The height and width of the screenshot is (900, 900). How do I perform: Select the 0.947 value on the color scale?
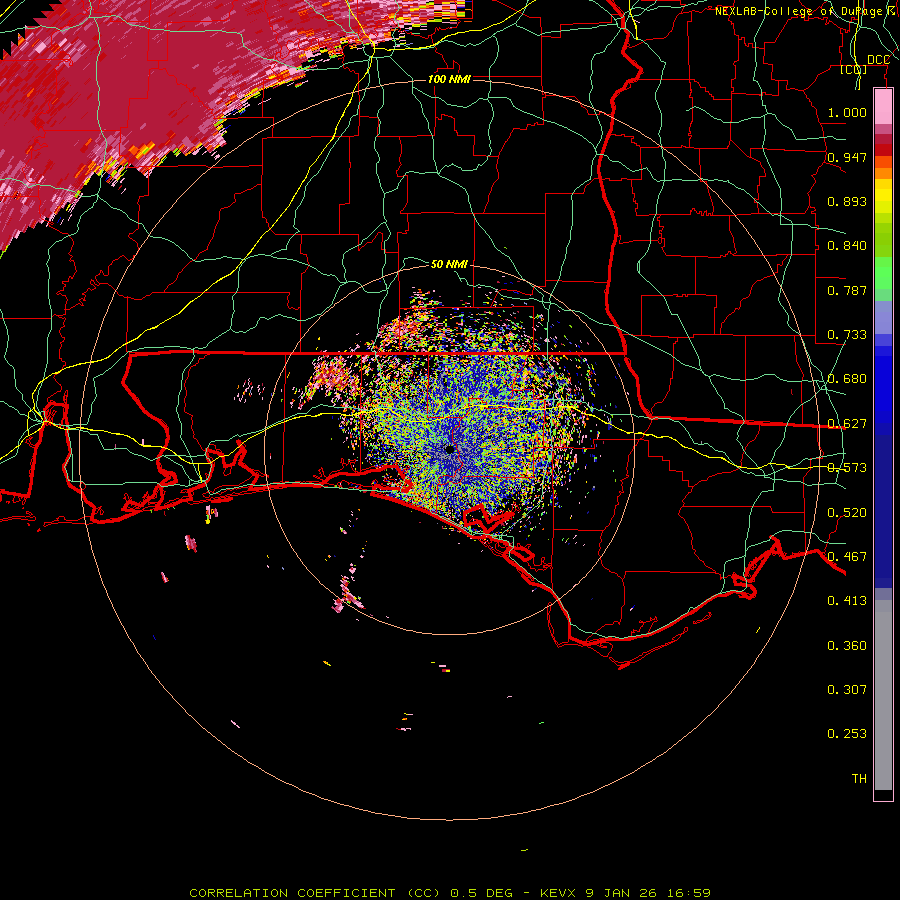(847, 157)
